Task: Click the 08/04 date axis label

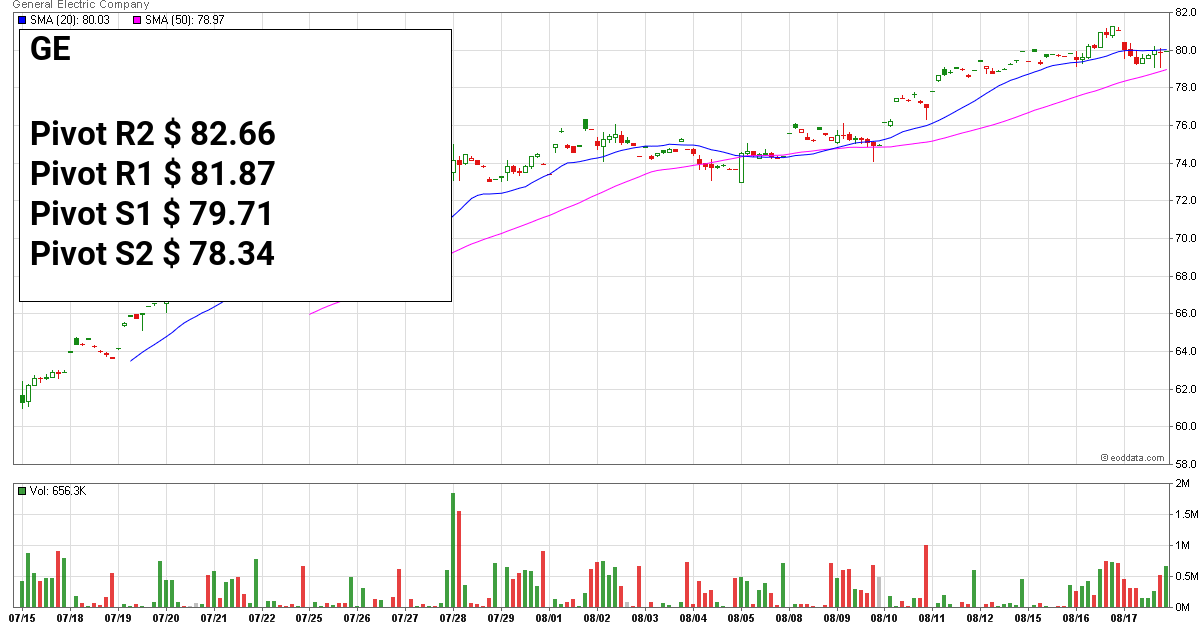Action: 693,619
